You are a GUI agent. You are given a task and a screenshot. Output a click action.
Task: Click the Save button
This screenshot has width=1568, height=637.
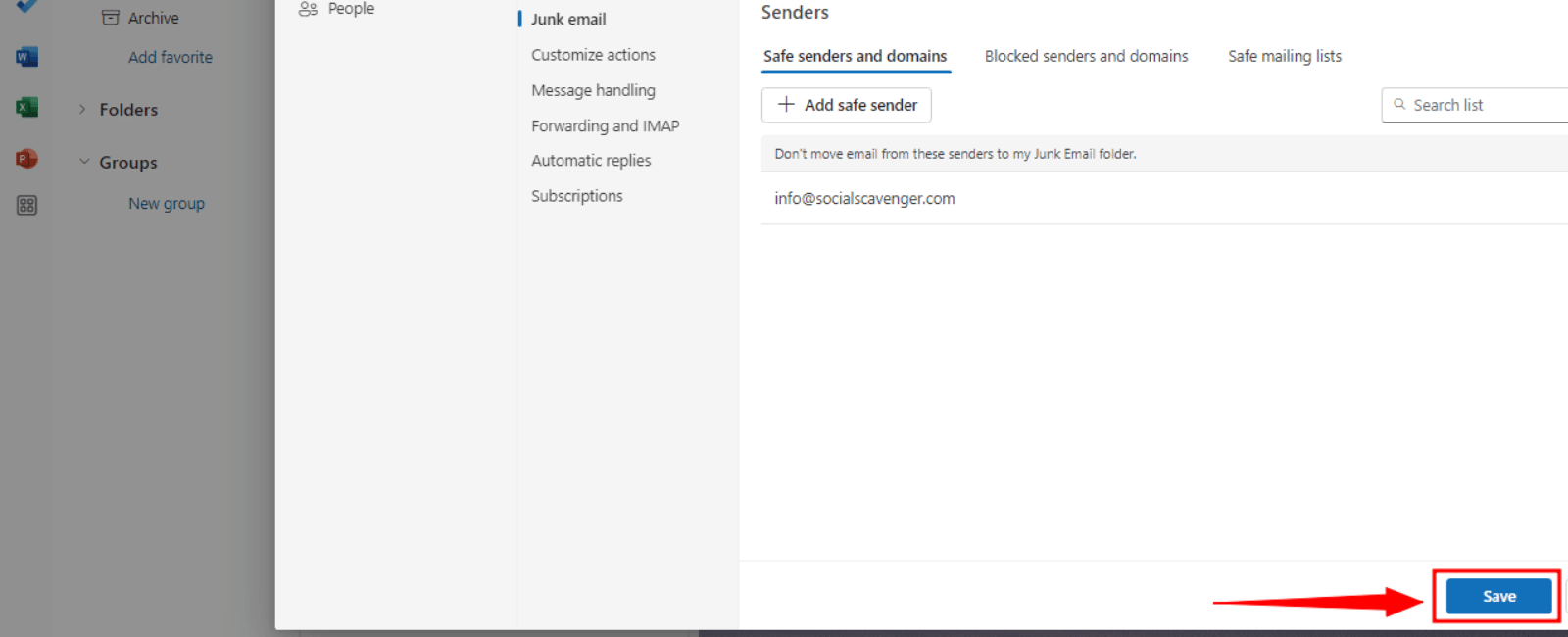coord(1498,596)
